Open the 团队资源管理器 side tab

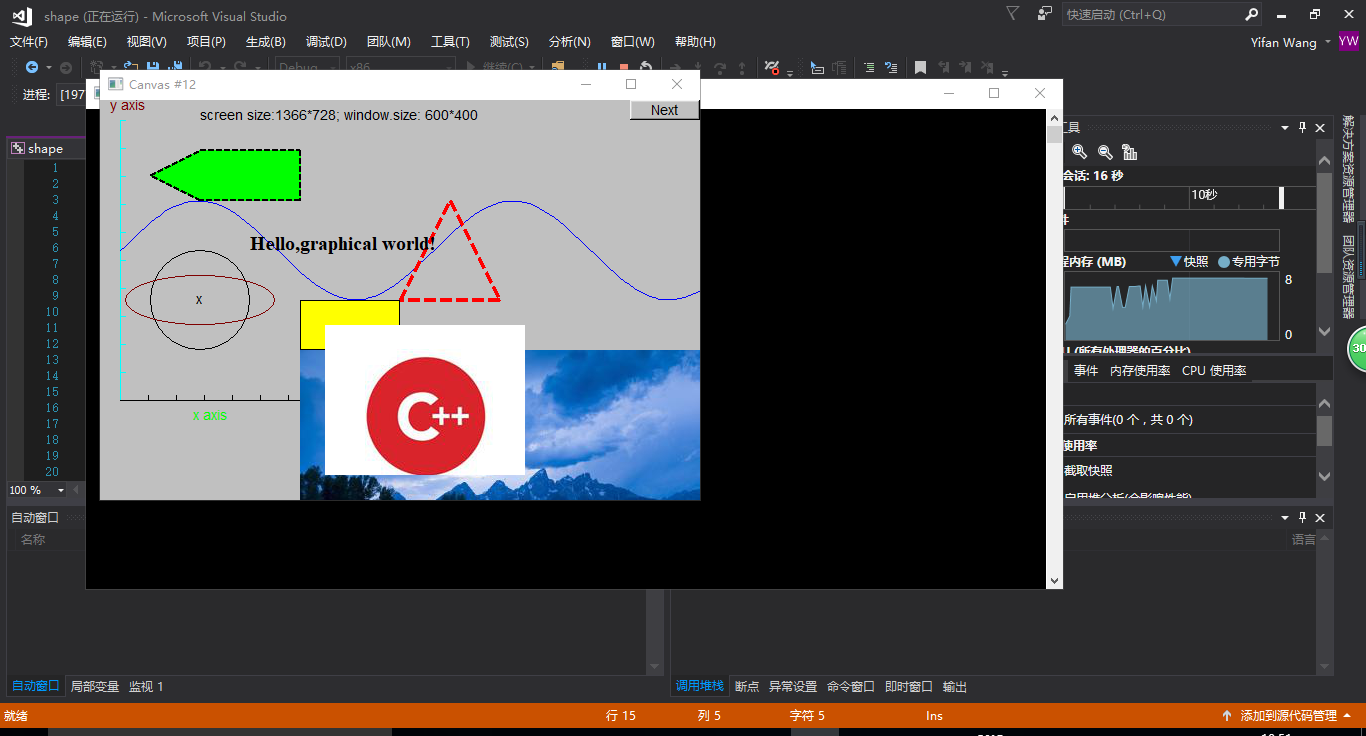point(1348,277)
